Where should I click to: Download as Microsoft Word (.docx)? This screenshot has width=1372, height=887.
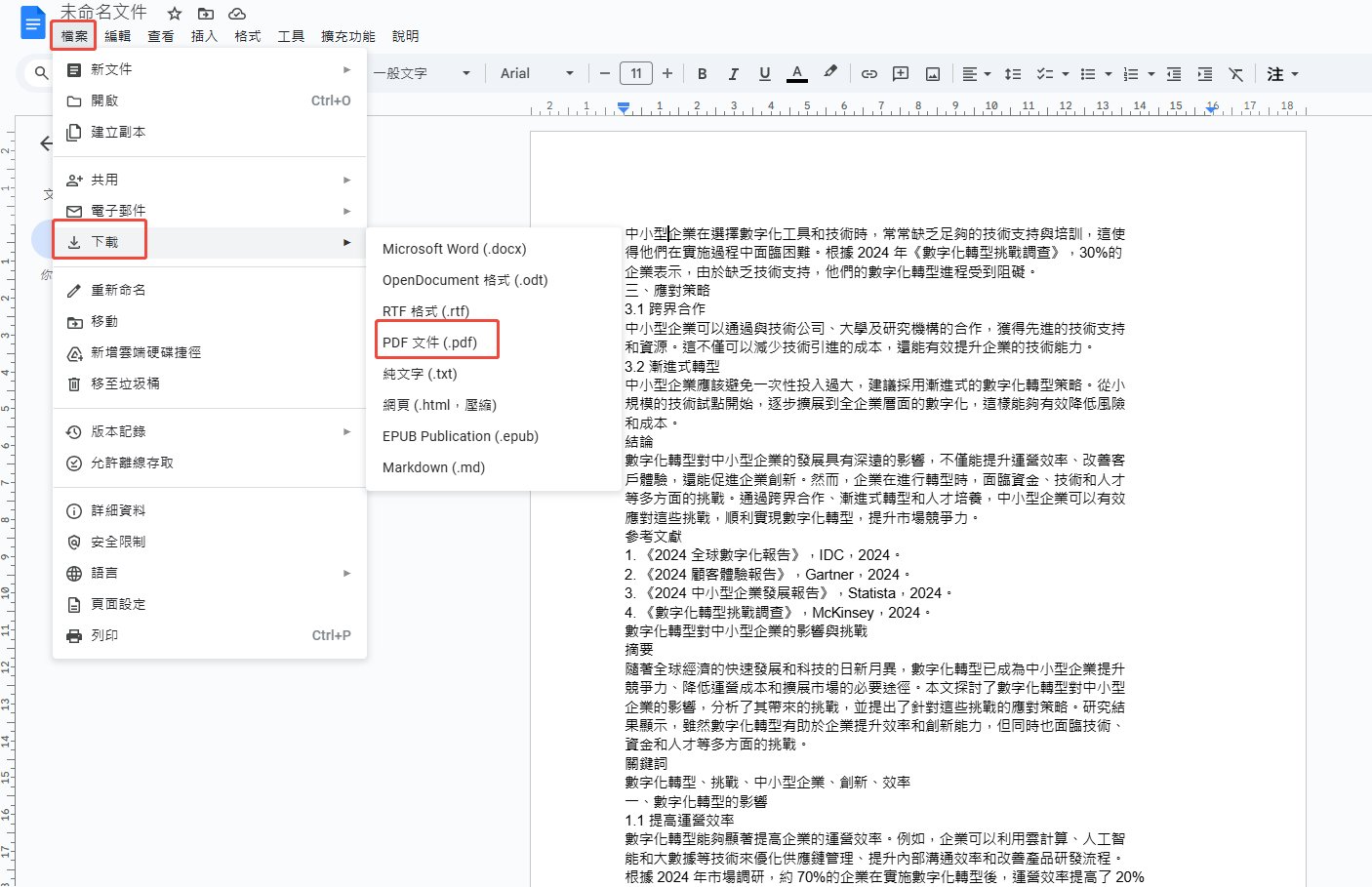point(494,249)
